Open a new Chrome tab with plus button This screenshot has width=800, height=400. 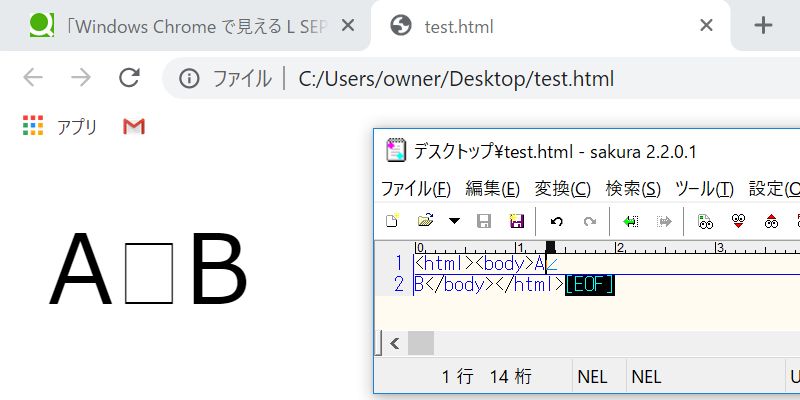click(763, 25)
